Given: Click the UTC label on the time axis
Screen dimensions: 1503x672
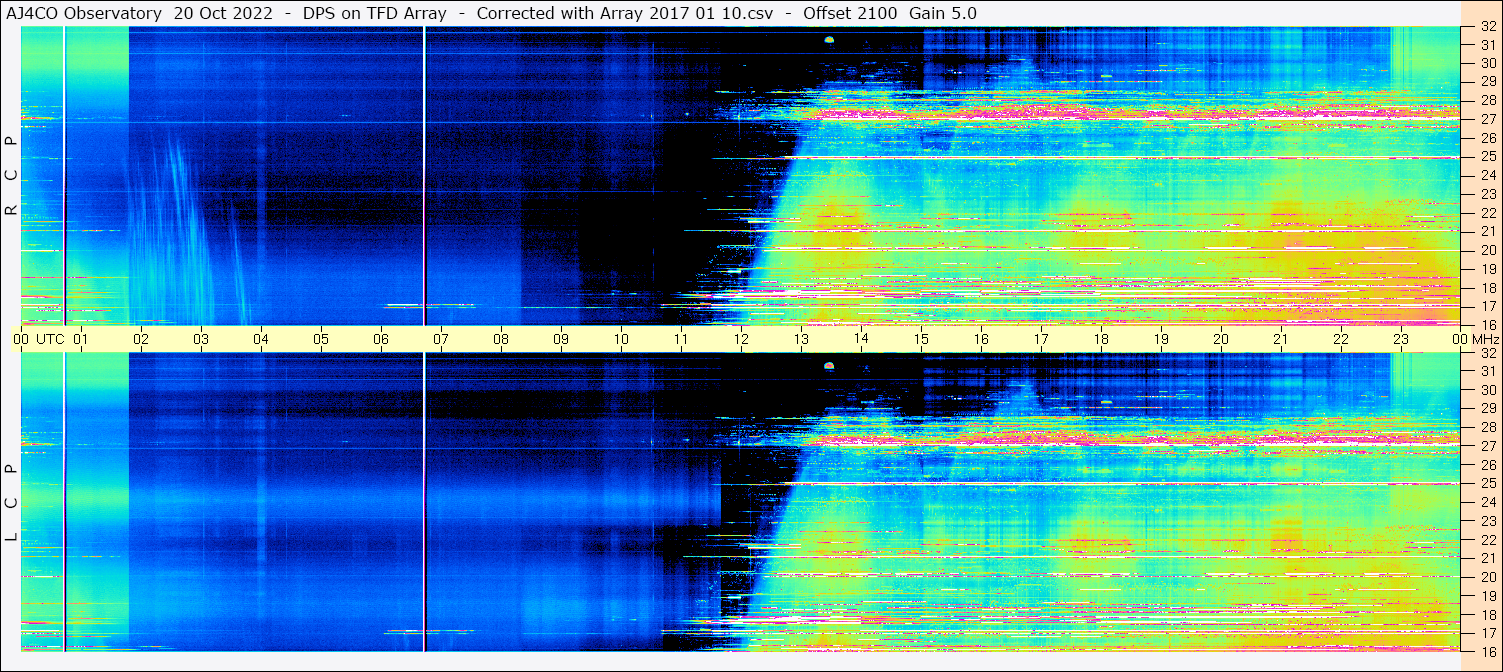Looking at the screenshot, I should click(50, 339).
